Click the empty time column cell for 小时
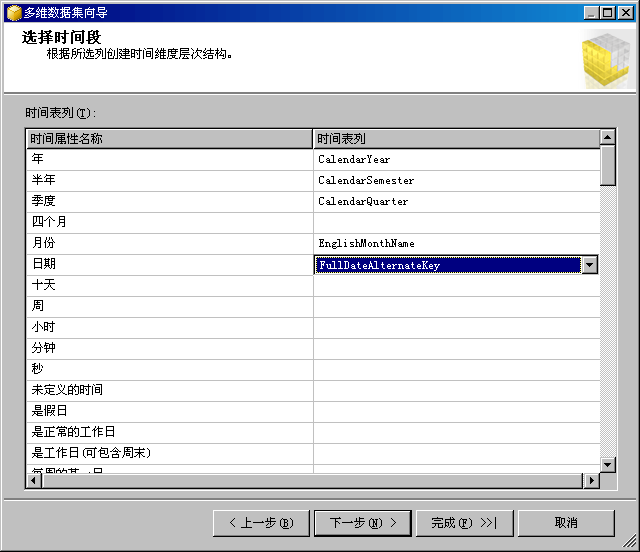Screen dimensions: 640x552 click(456, 328)
